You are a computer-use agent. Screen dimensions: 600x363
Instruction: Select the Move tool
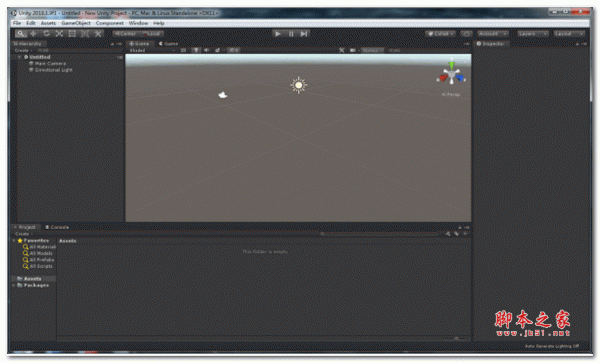pos(33,34)
